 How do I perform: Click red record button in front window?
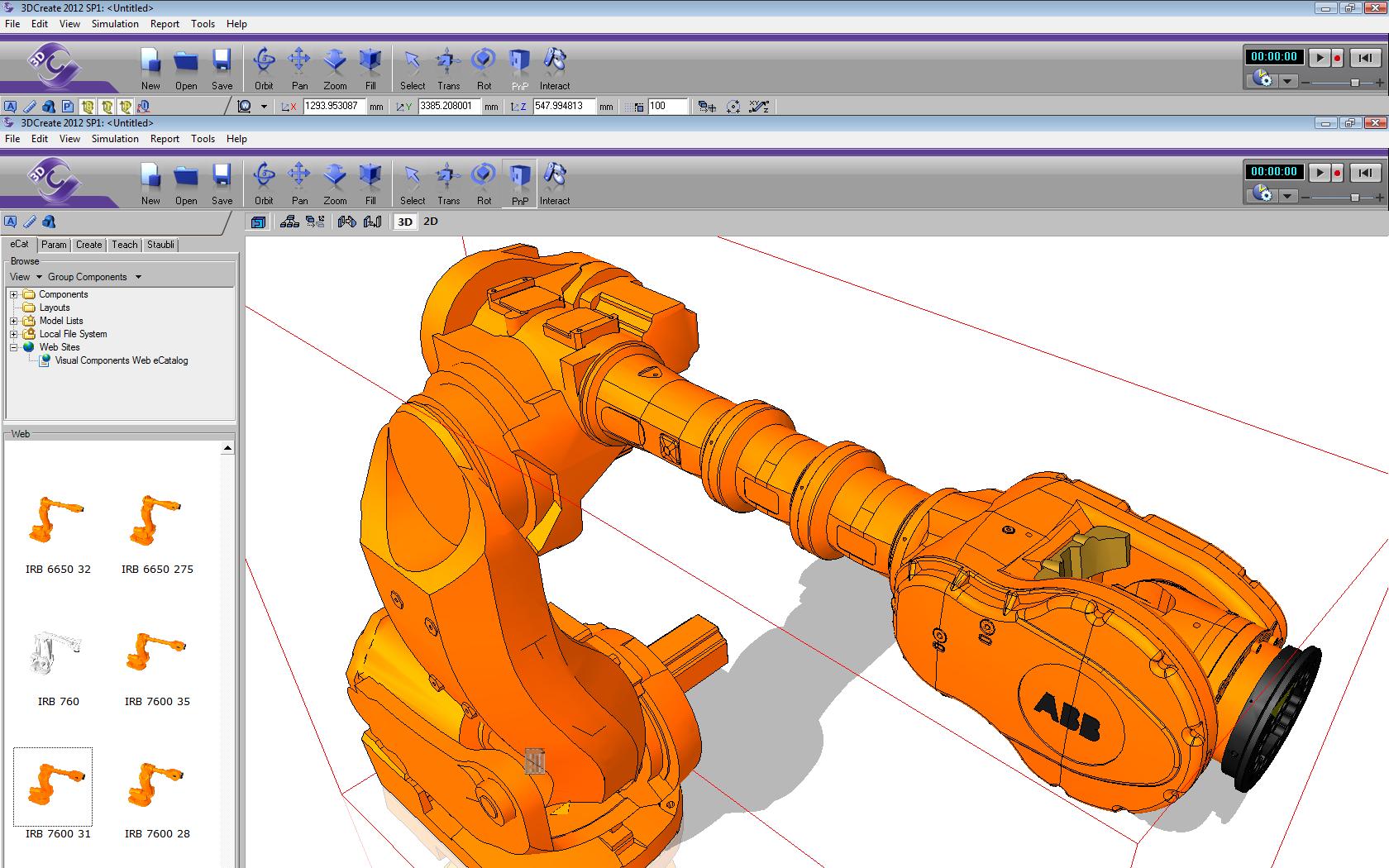click(x=1337, y=173)
